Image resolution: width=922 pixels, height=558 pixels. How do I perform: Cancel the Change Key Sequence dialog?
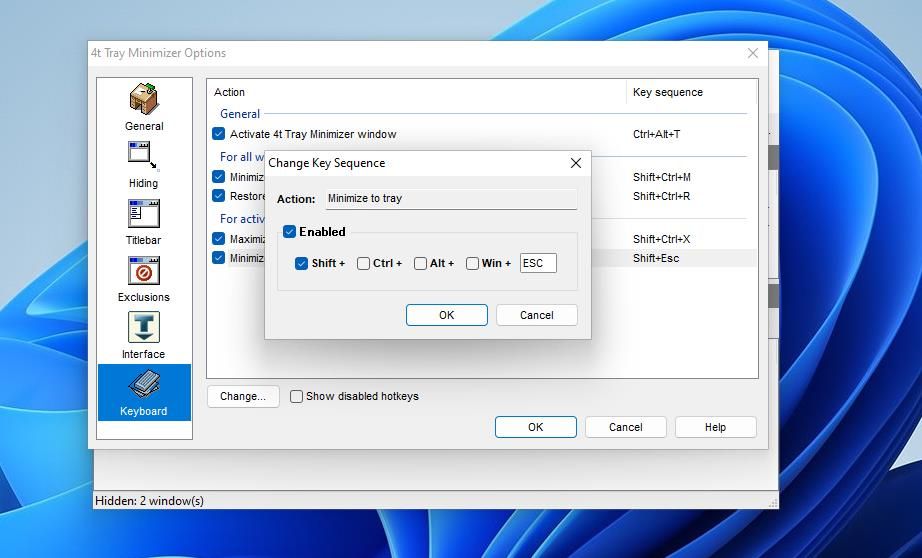pos(536,315)
